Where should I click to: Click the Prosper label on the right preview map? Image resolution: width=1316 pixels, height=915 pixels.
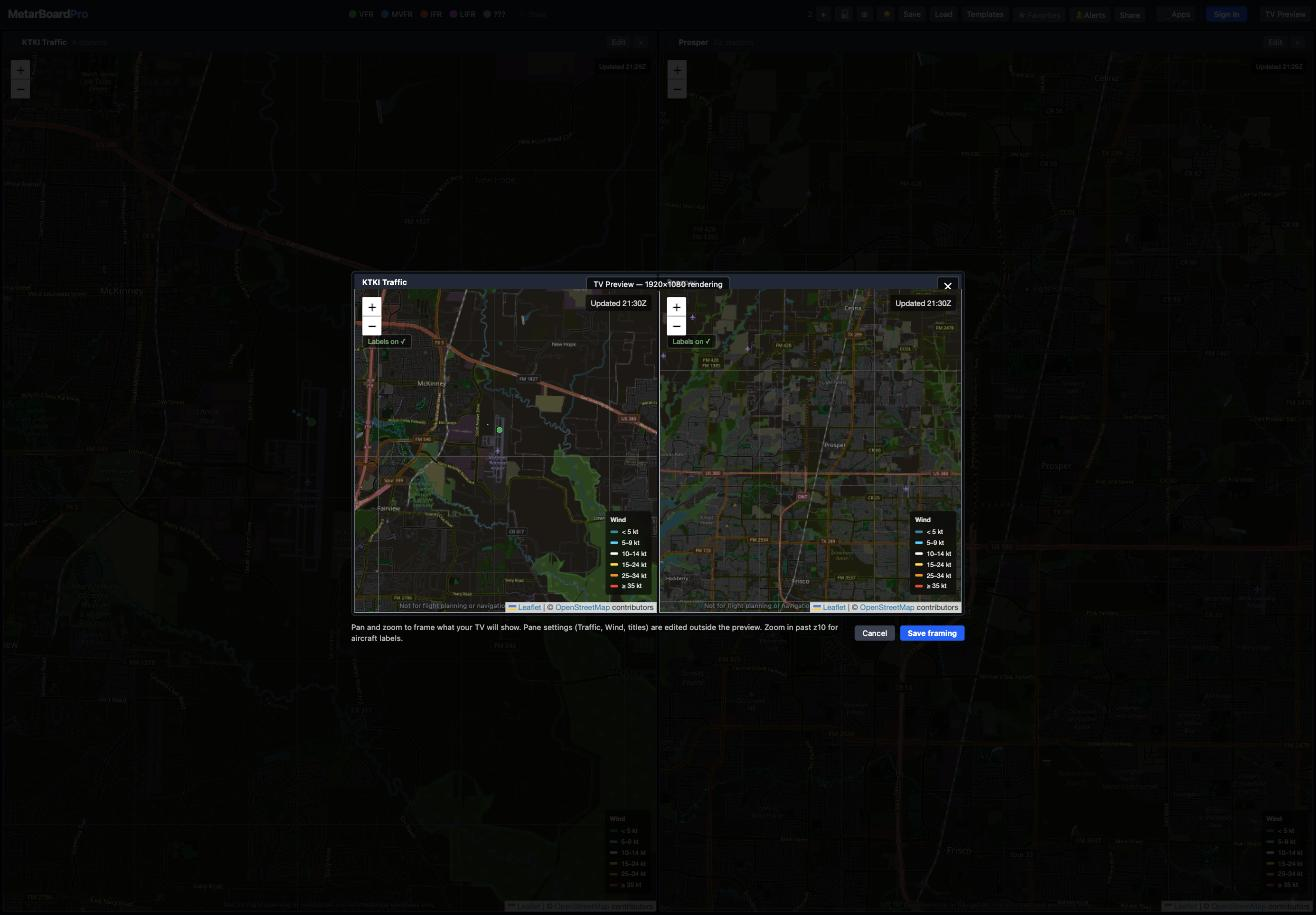835,445
